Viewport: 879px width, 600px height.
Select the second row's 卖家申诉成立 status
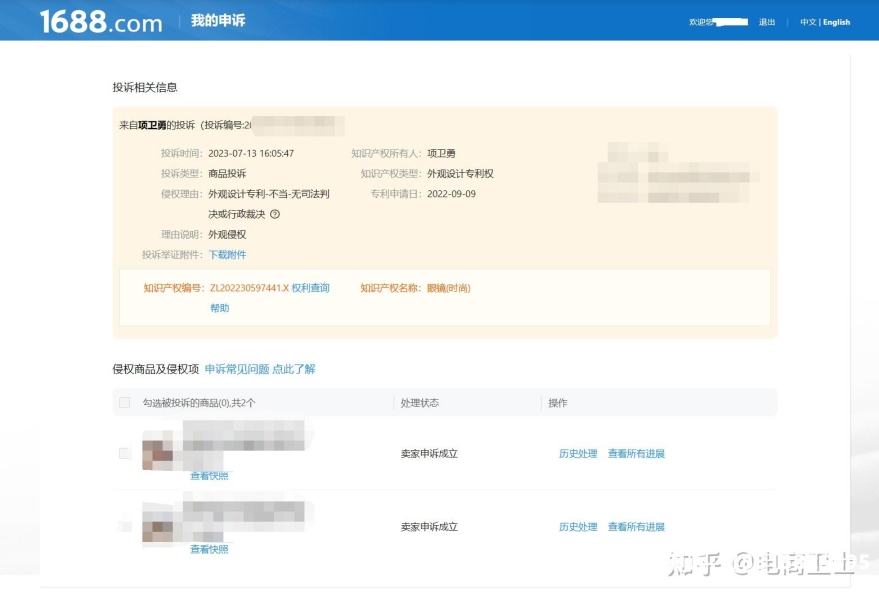pyautogui.click(x=429, y=527)
